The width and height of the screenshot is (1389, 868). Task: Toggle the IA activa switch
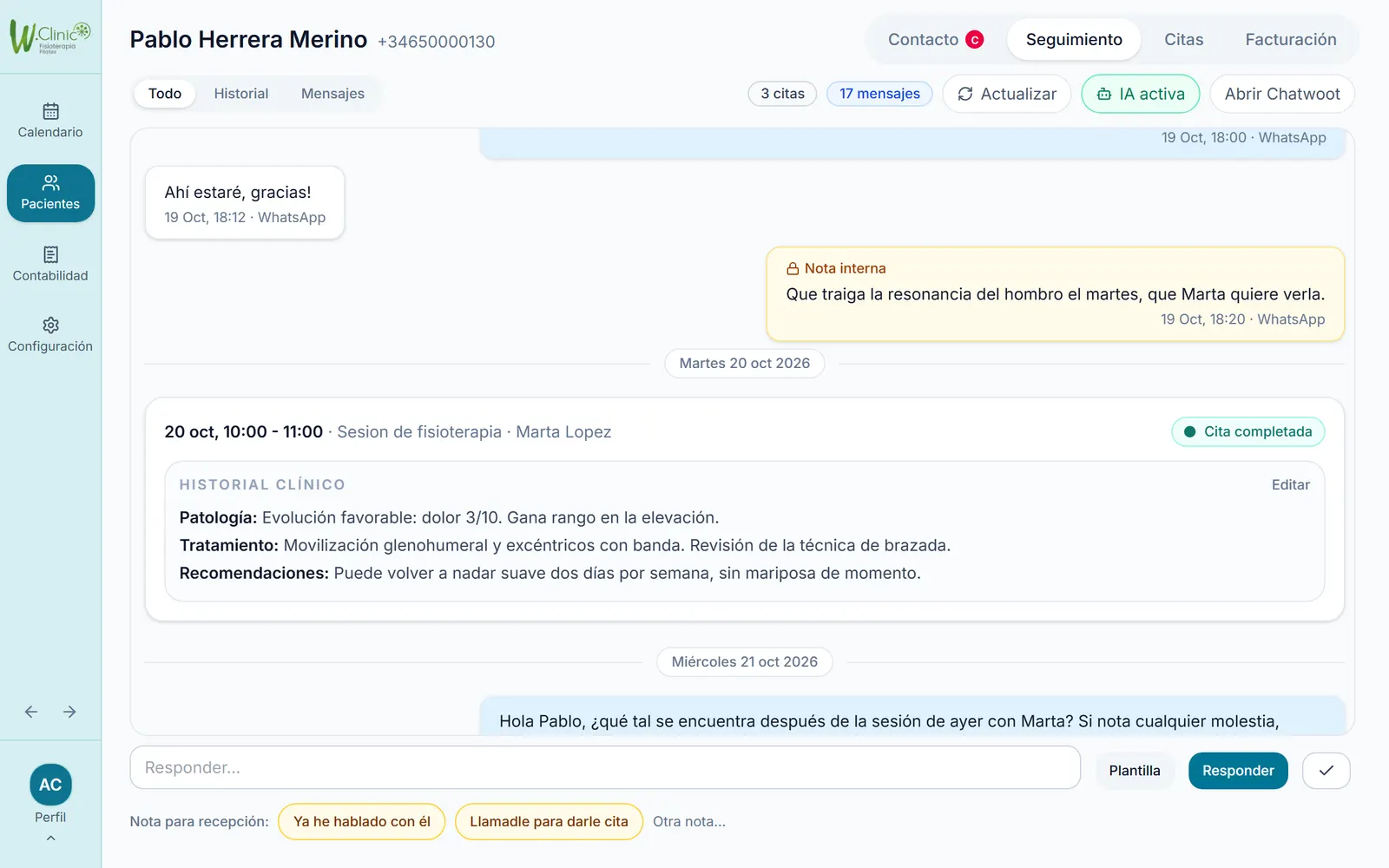point(1140,94)
